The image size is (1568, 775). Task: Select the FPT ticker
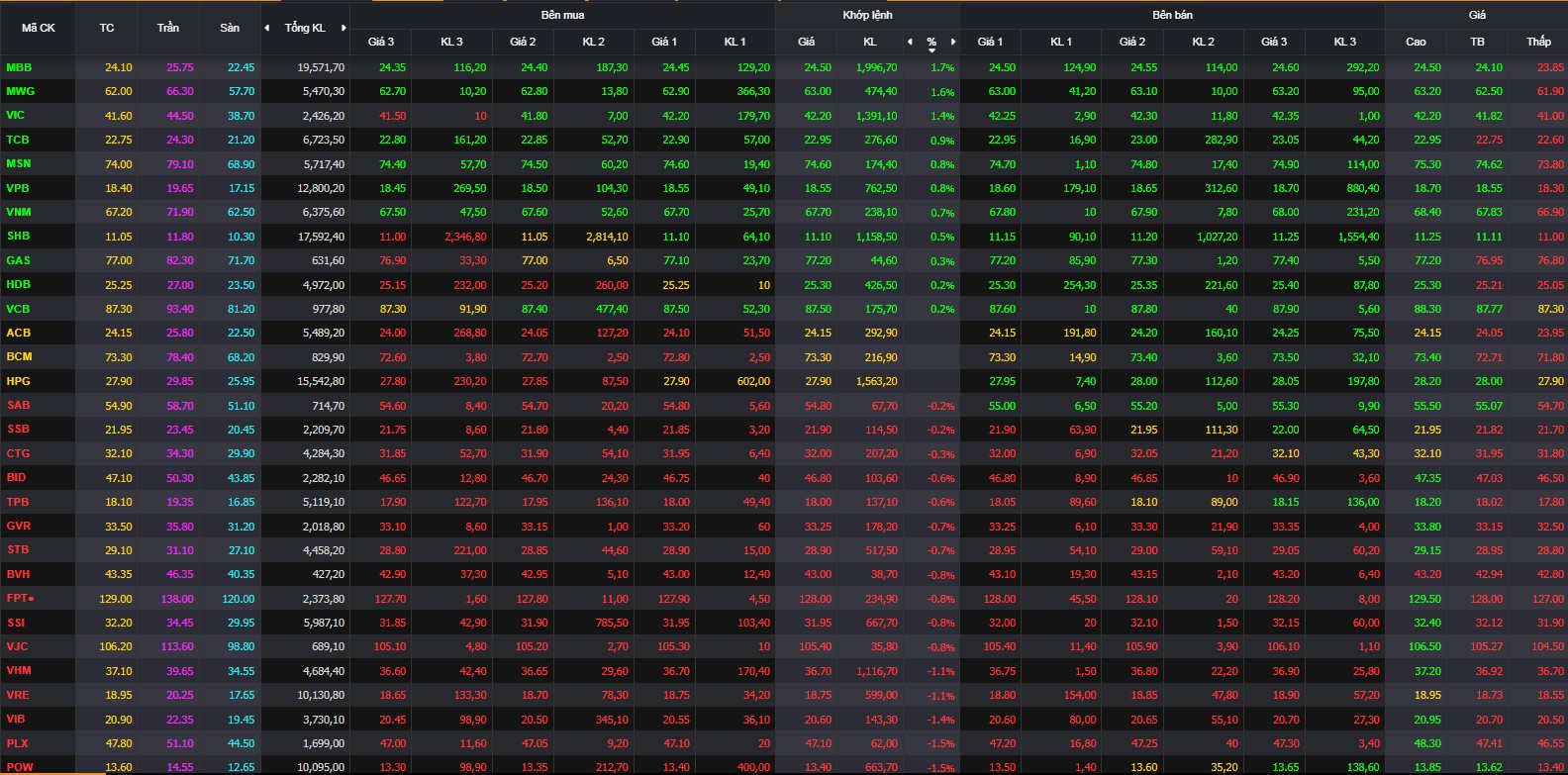tap(17, 598)
